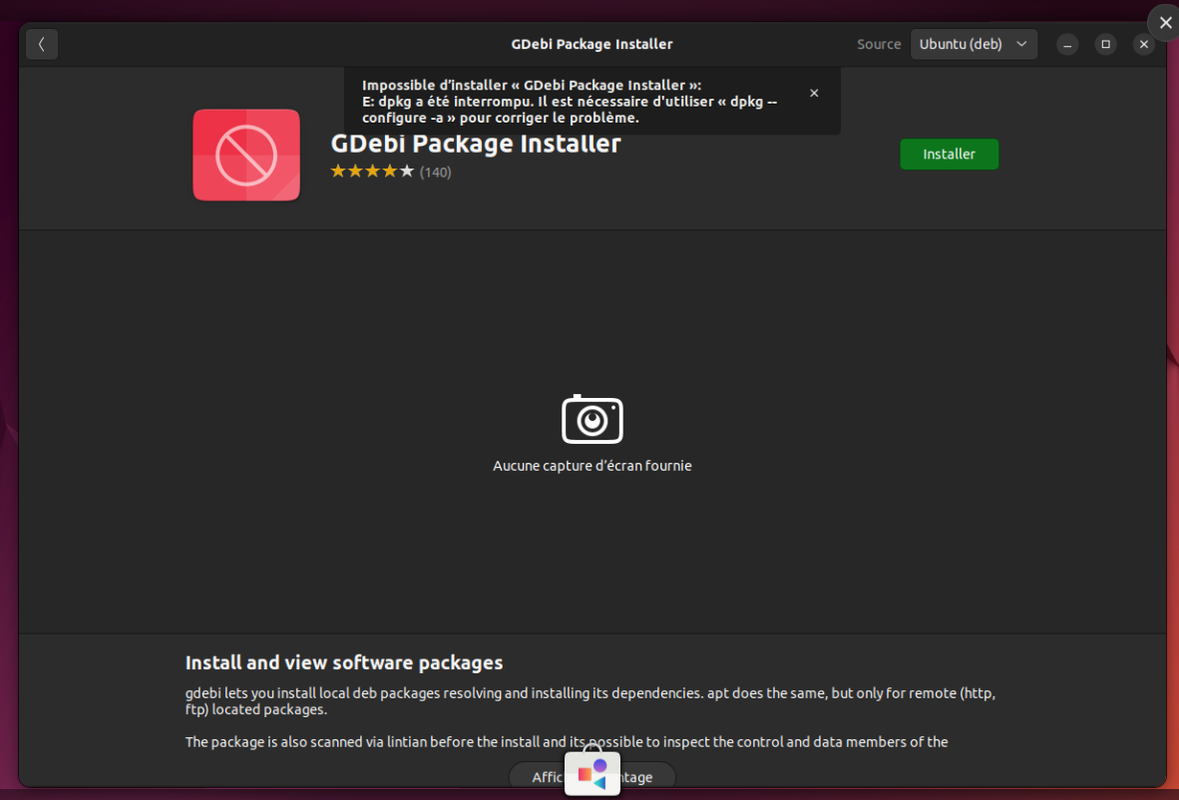Close the GDebi Package Installer window
The height and width of the screenshot is (800, 1179).
tap(1144, 44)
